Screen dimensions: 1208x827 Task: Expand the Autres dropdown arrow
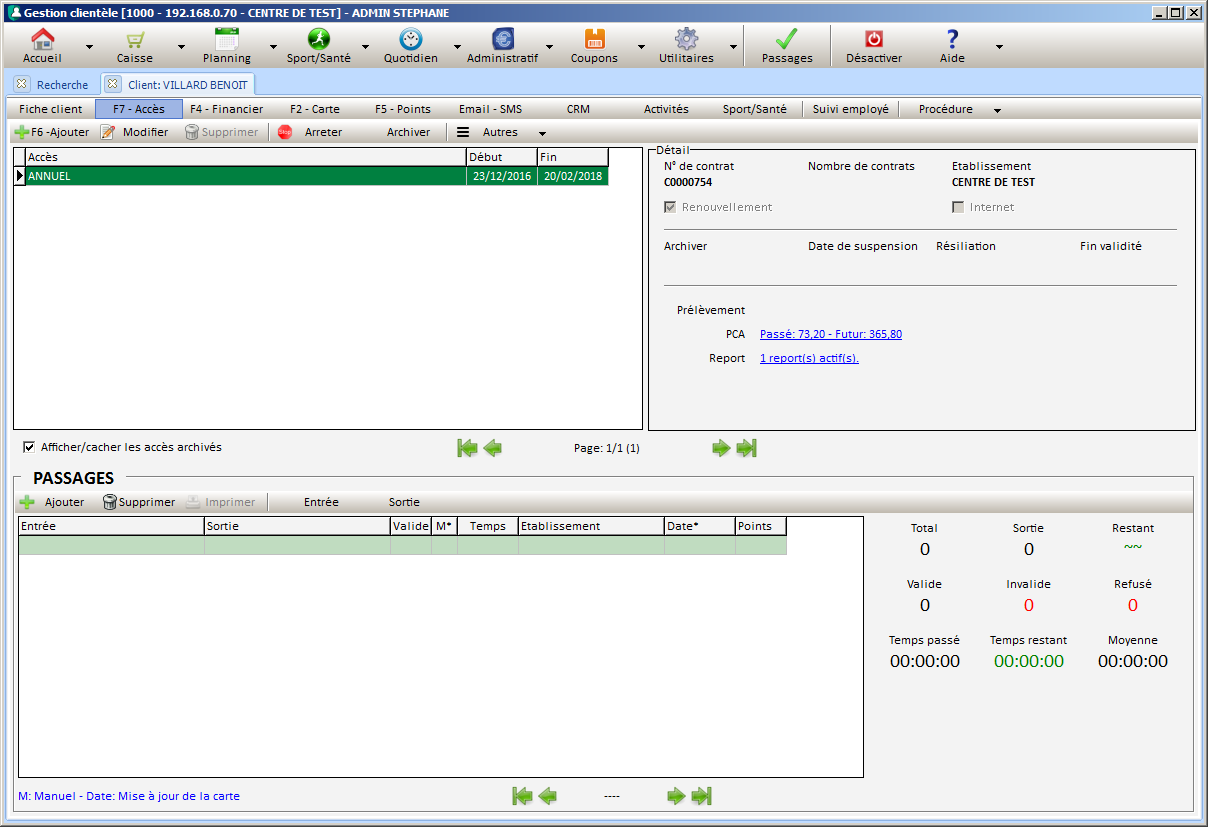pyautogui.click(x=542, y=133)
